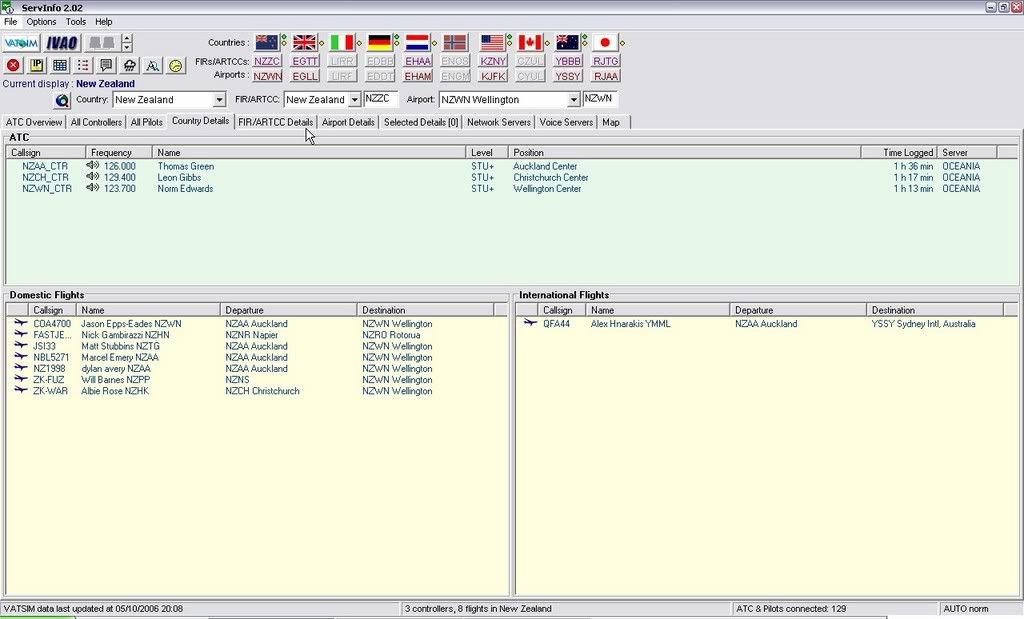This screenshot has width=1024, height=619.
Task: Open the weather cloud icon tool
Action: click(x=130, y=66)
